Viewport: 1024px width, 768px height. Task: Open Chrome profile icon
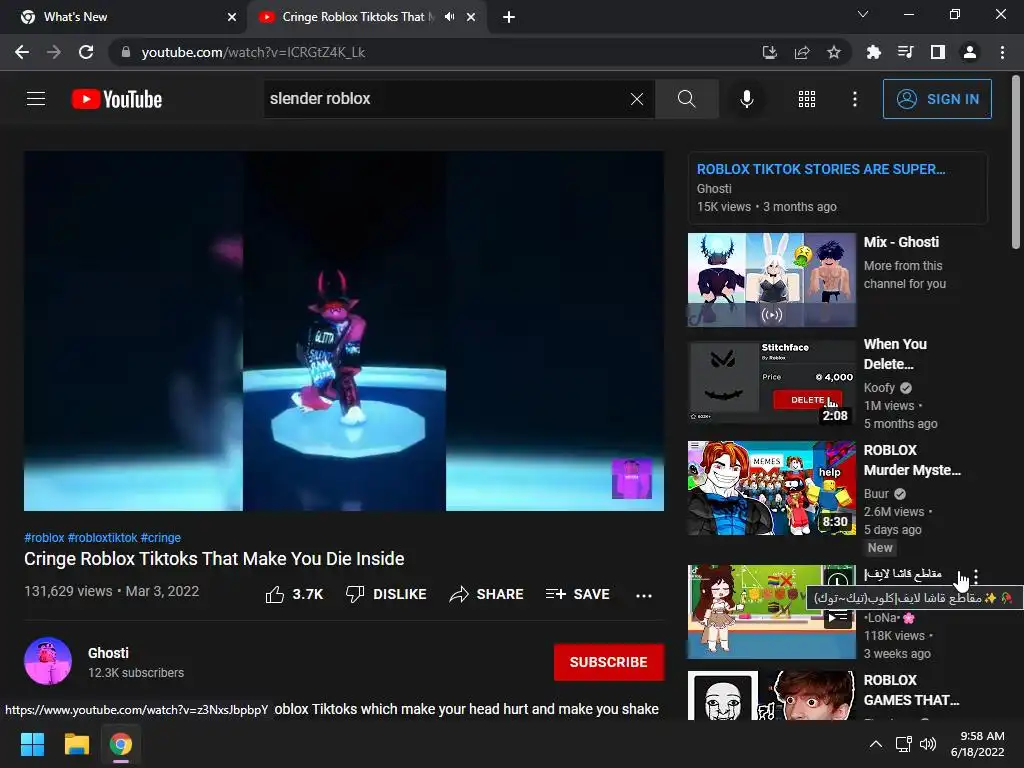tap(970, 52)
